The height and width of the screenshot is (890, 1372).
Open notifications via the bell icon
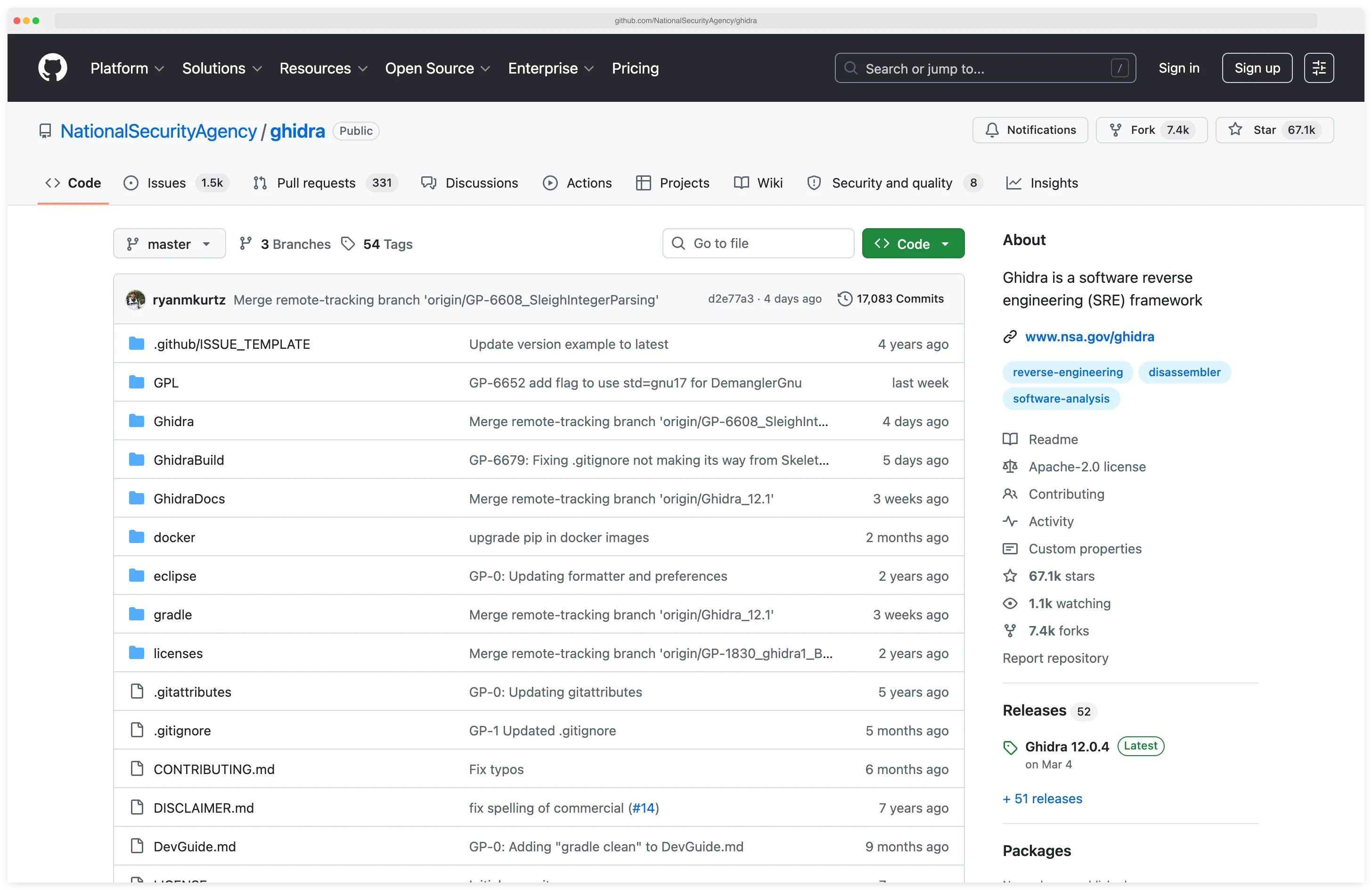click(x=992, y=130)
